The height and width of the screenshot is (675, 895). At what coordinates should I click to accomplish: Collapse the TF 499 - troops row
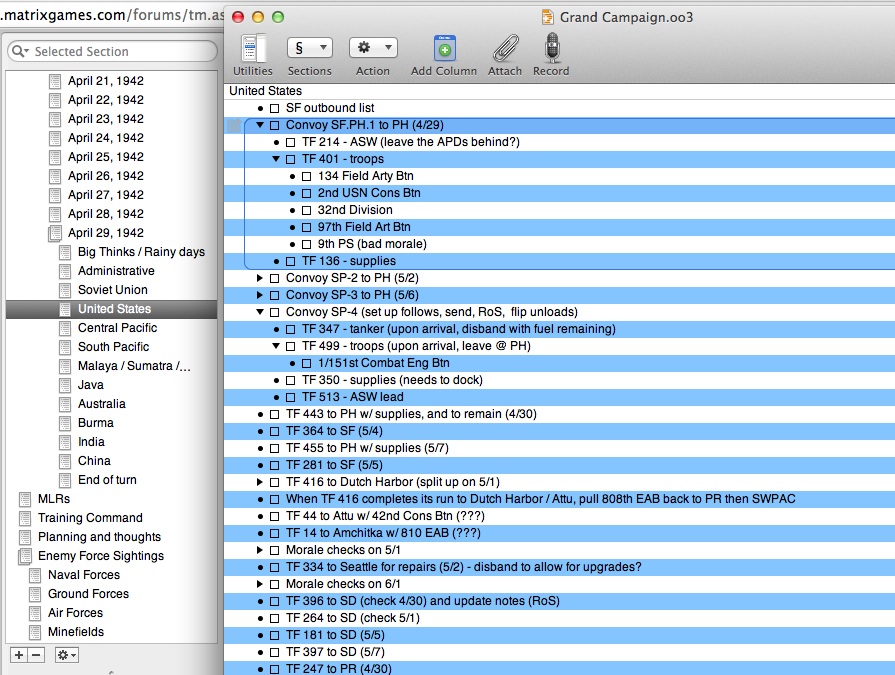click(x=276, y=346)
